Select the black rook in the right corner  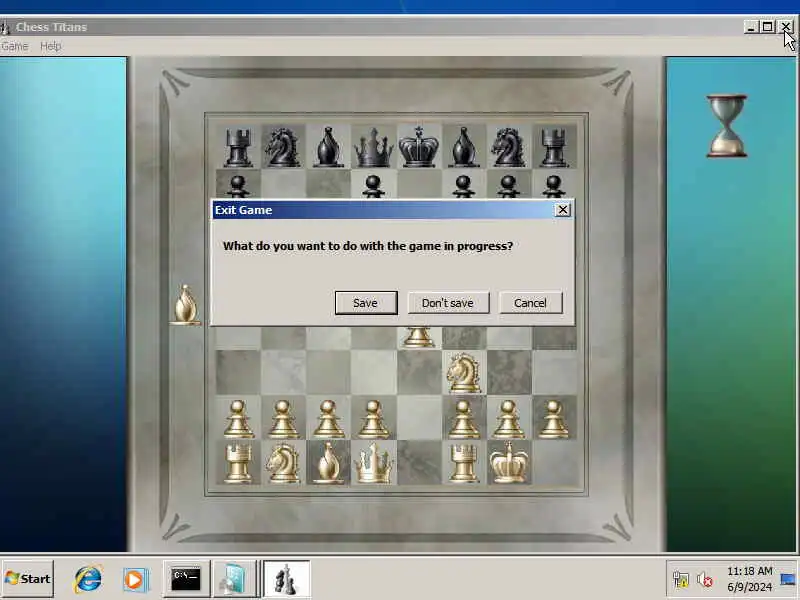point(554,147)
